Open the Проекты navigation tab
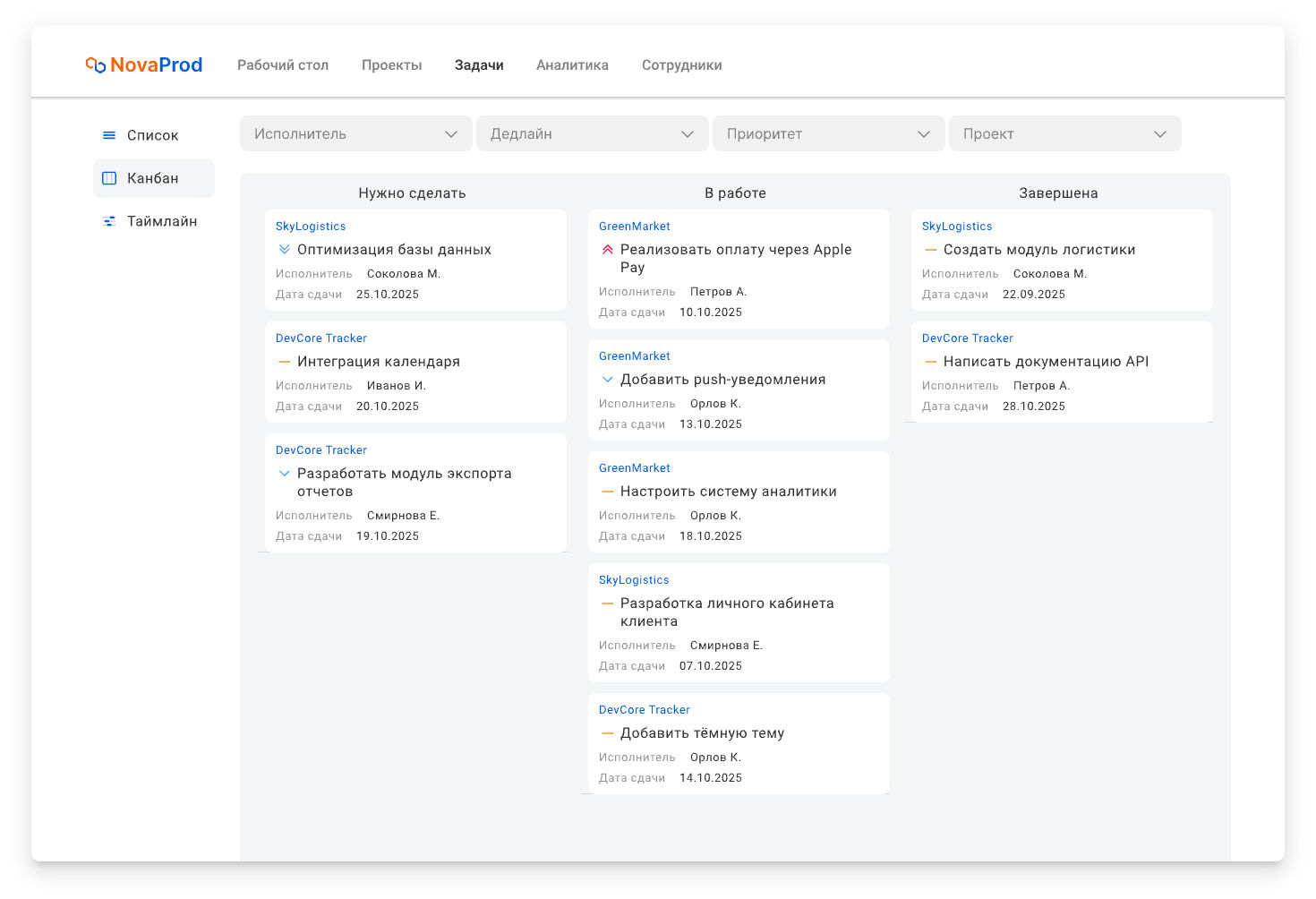 tap(392, 65)
